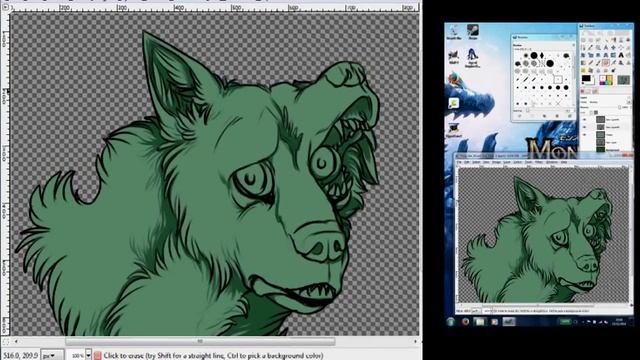The image size is (640, 360).
Task: Open the 100% zoom dropdown arrow
Action: pos(88,356)
